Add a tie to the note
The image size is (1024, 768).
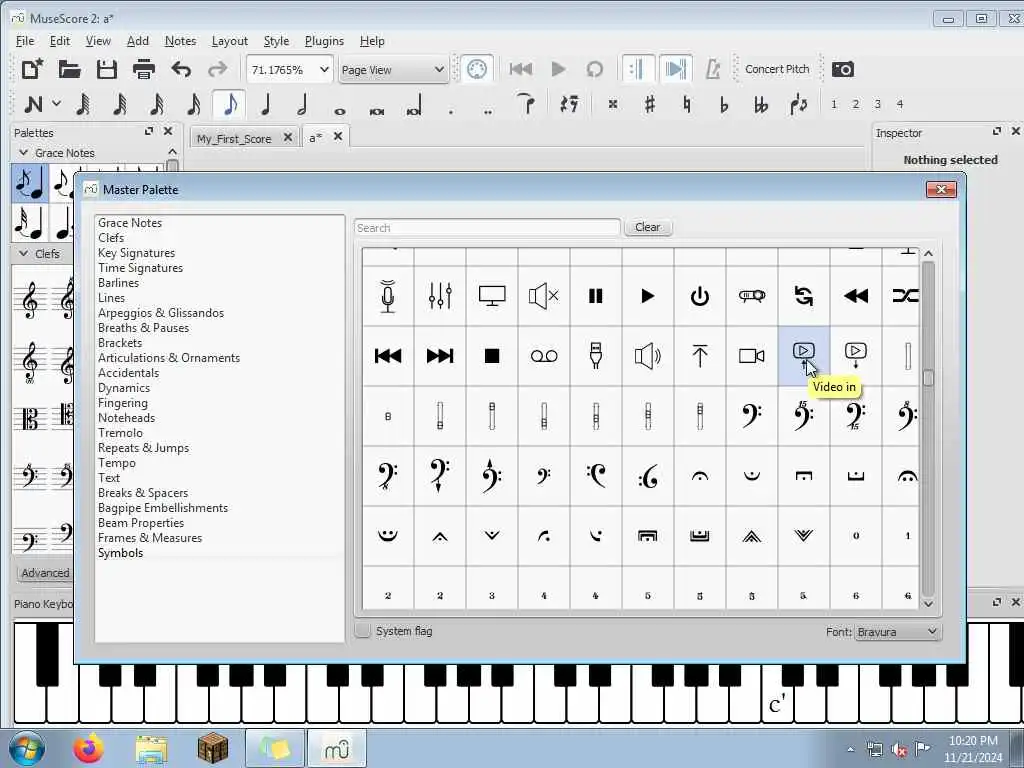(526, 104)
